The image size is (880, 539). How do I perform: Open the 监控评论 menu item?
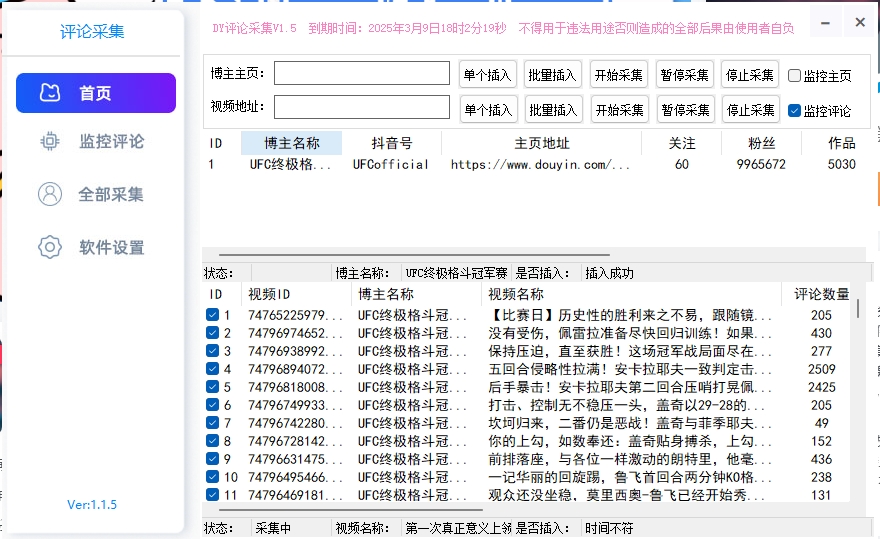pyautogui.click(x=111, y=141)
